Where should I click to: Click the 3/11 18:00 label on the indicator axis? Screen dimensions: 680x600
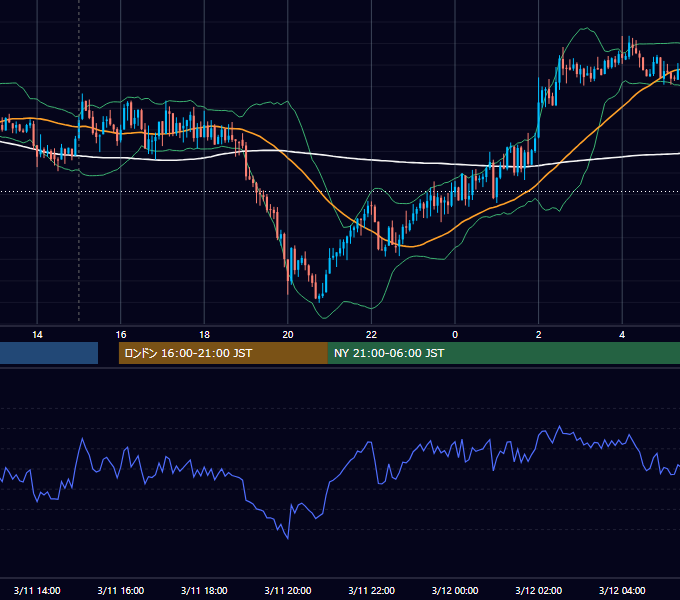coord(204,590)
